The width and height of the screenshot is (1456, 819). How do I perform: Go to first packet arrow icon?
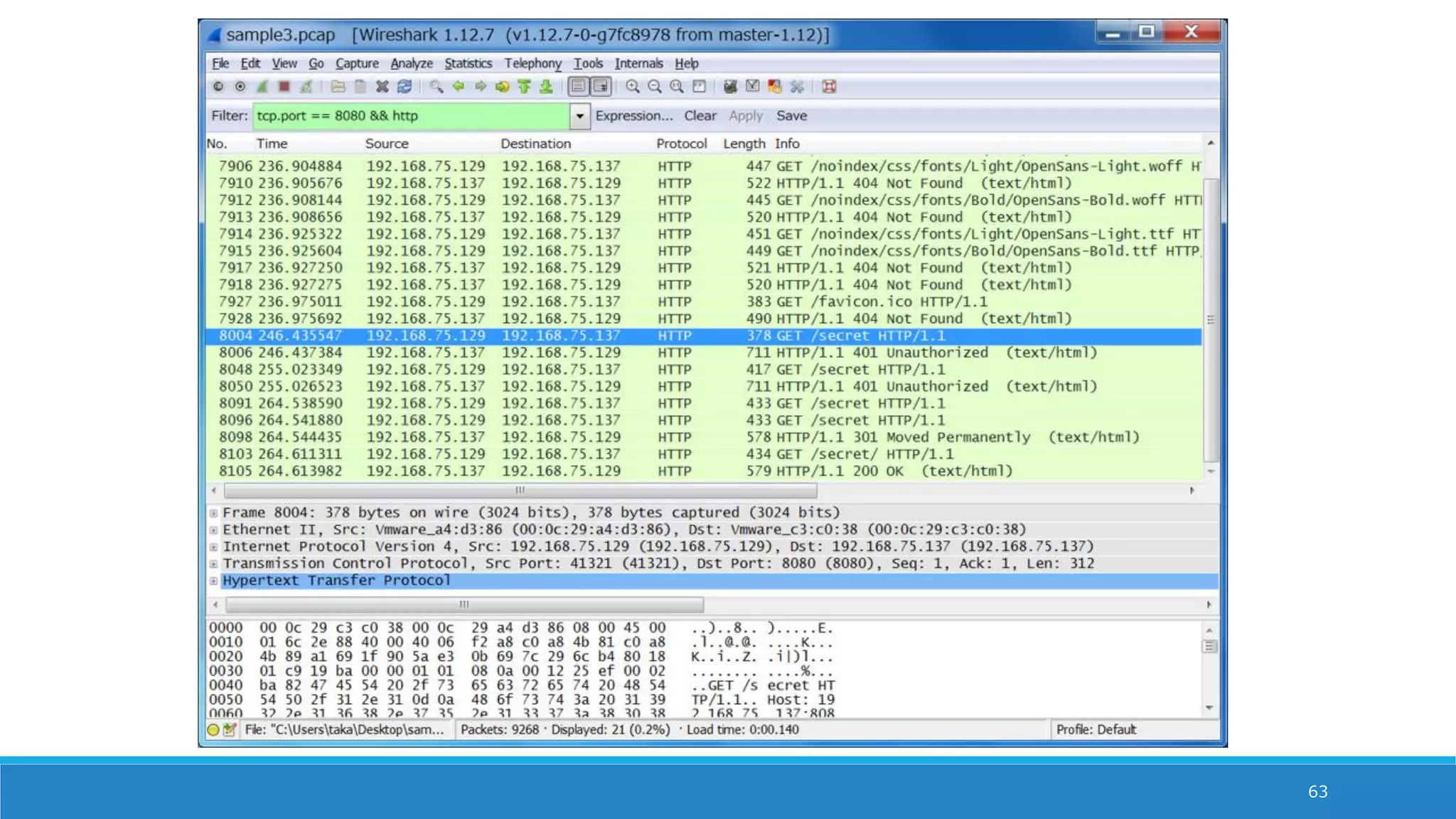tap(524, 87)
